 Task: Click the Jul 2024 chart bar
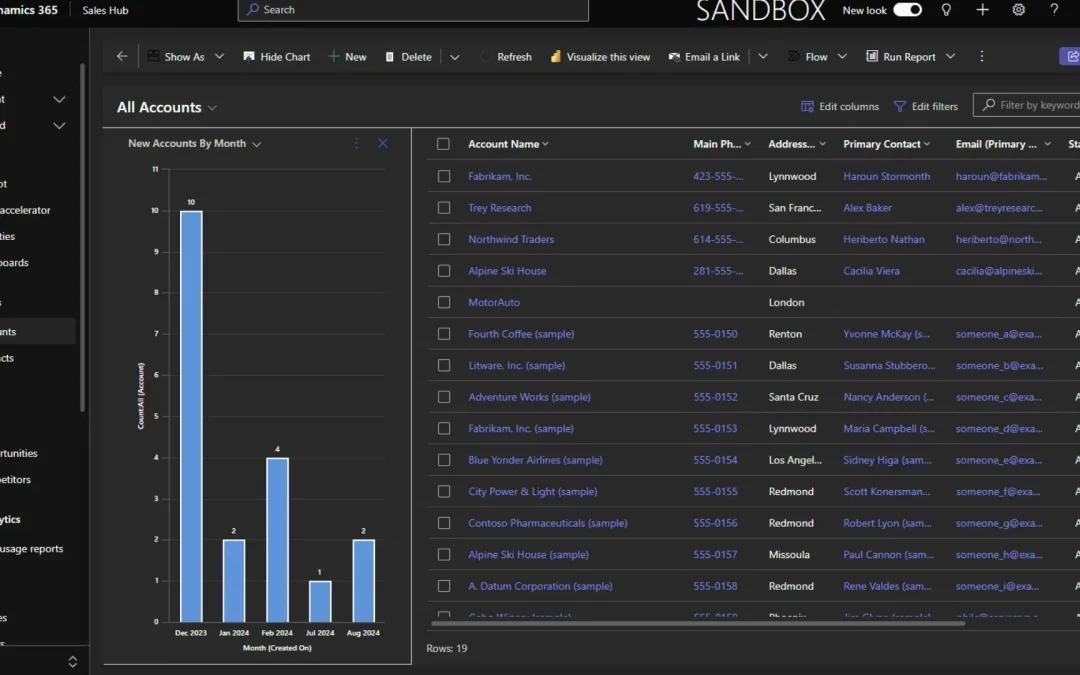[x=320, y=601]
